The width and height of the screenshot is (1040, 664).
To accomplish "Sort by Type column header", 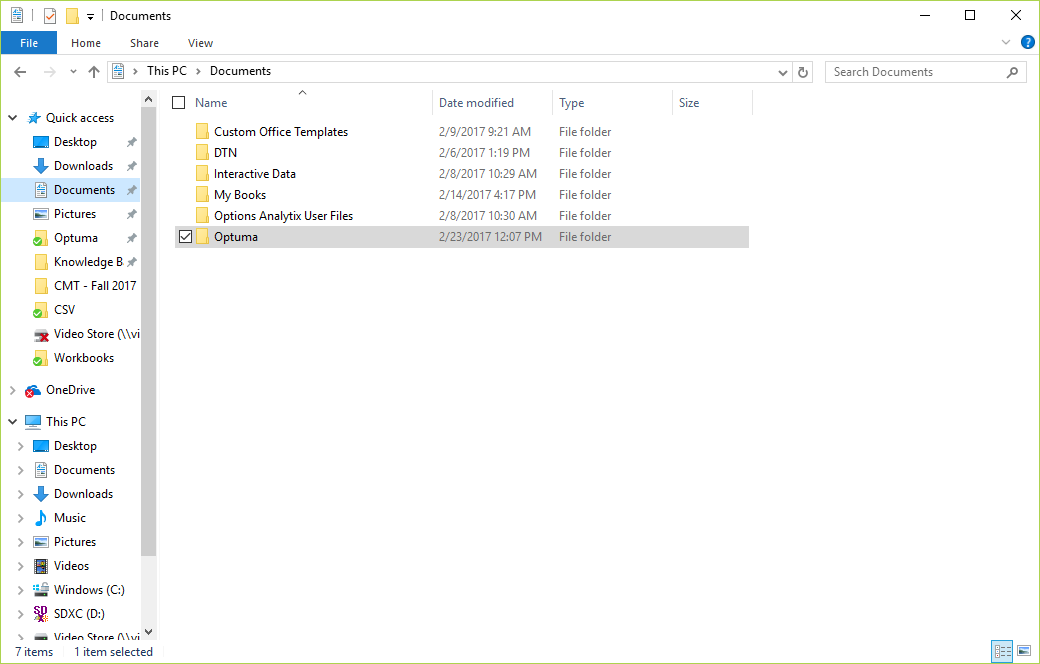I will click(571, 103).
